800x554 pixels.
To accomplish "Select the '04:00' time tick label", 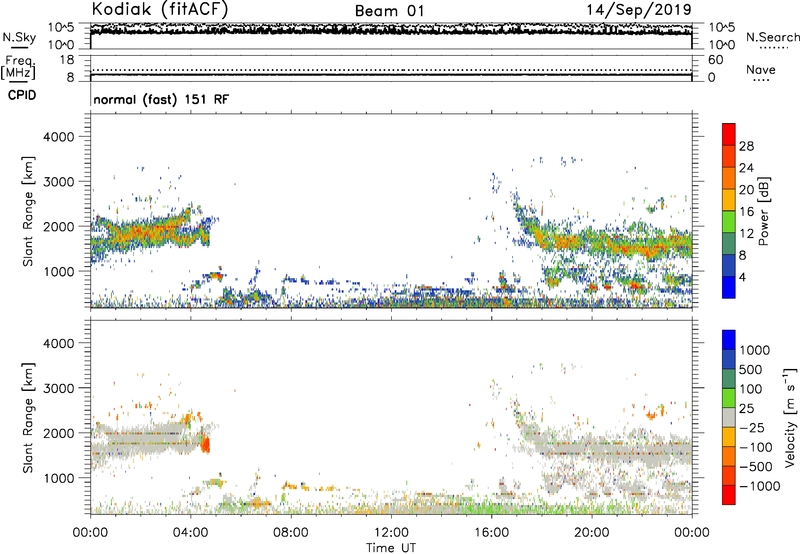I will (x=190, y=533).
